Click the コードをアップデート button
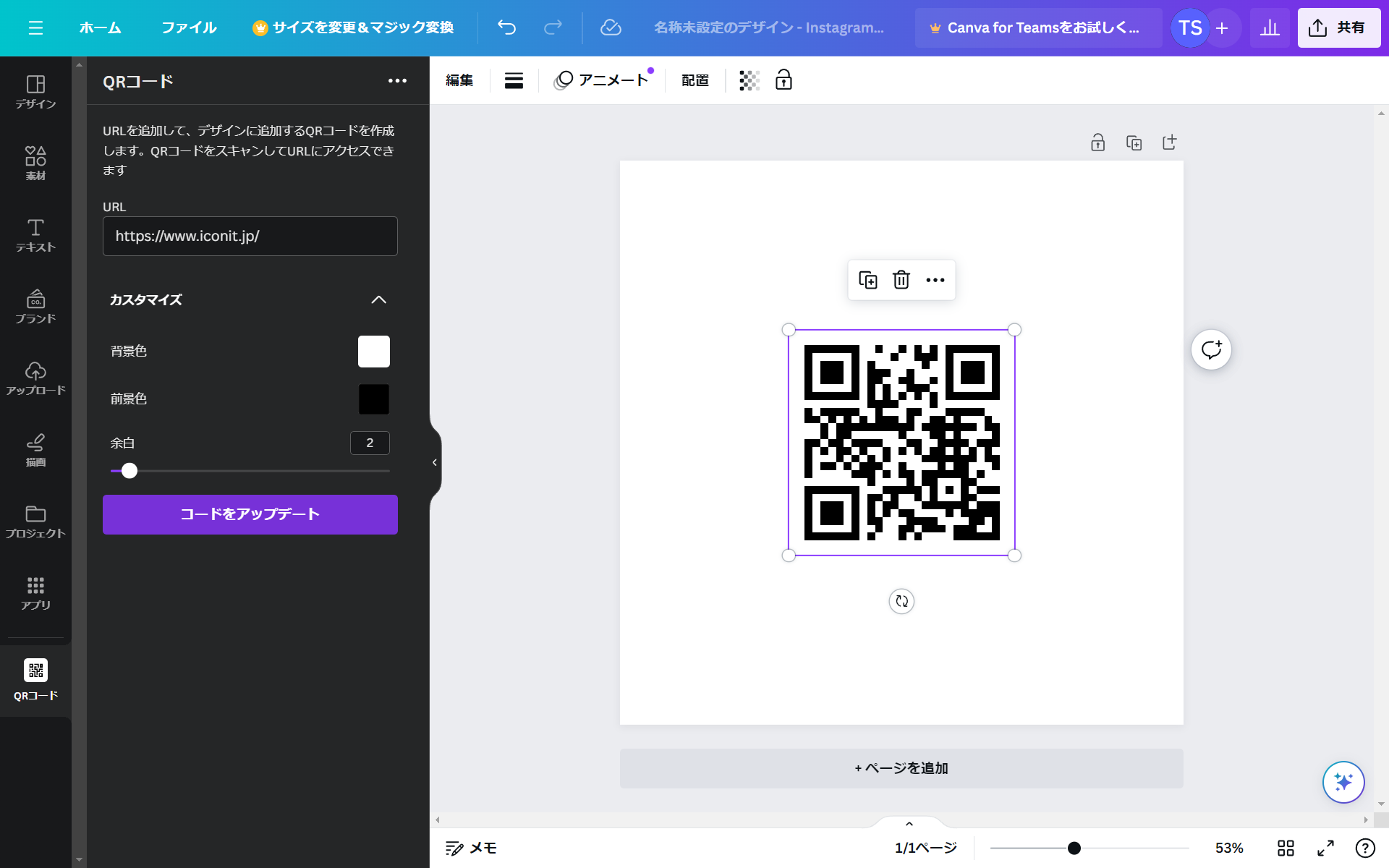Viewport: 1389px width, 868px height. [250, 514]
